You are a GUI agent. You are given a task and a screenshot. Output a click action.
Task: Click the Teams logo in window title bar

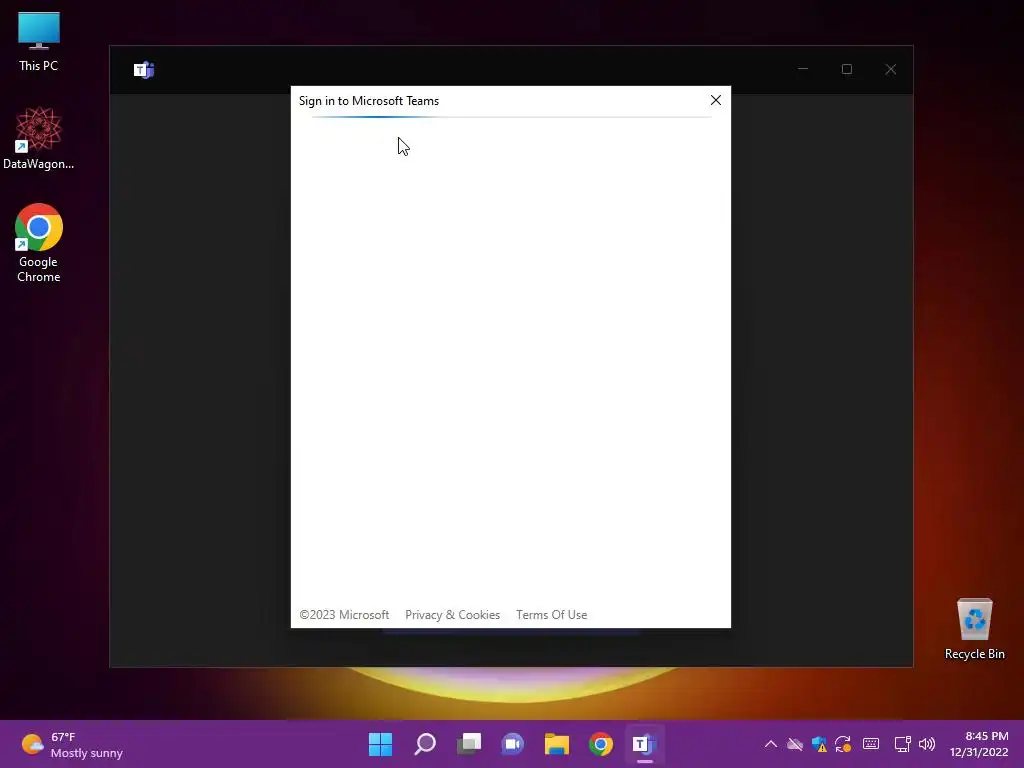click(x=144, y=70)
